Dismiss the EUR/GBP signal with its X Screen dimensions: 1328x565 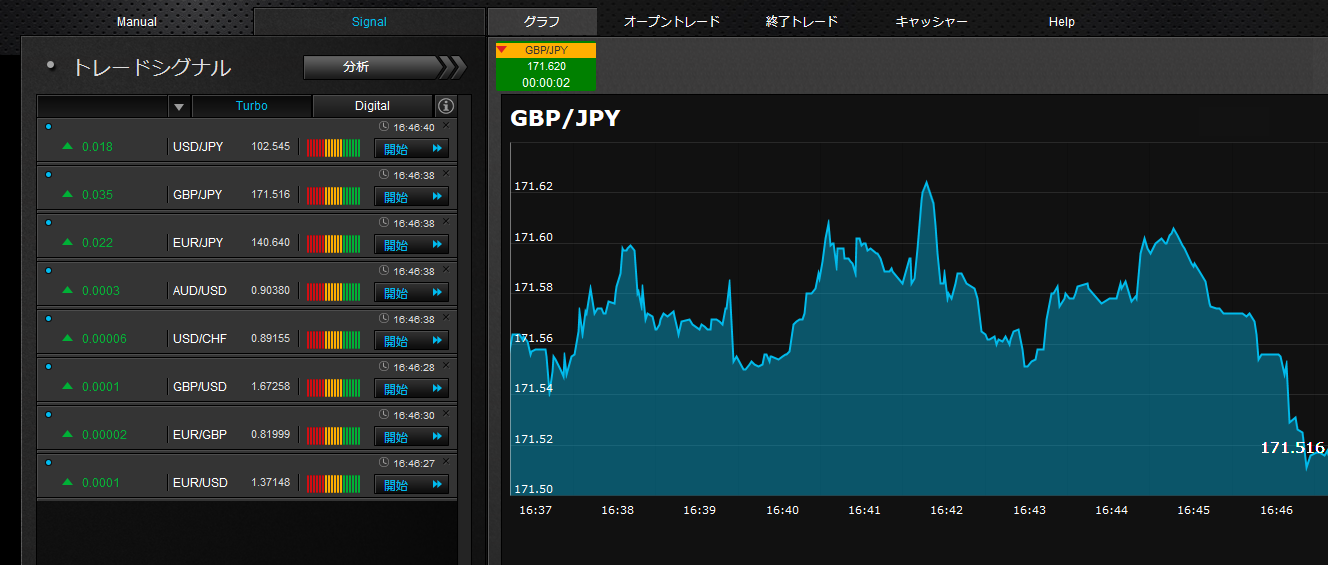(x=446, y=413)
